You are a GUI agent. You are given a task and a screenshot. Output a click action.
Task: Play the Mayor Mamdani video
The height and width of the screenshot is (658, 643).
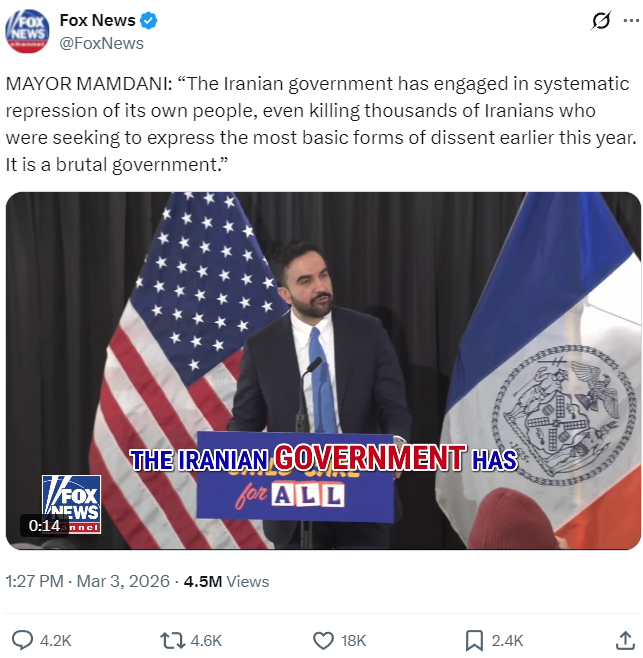click(x=323, y=370)
